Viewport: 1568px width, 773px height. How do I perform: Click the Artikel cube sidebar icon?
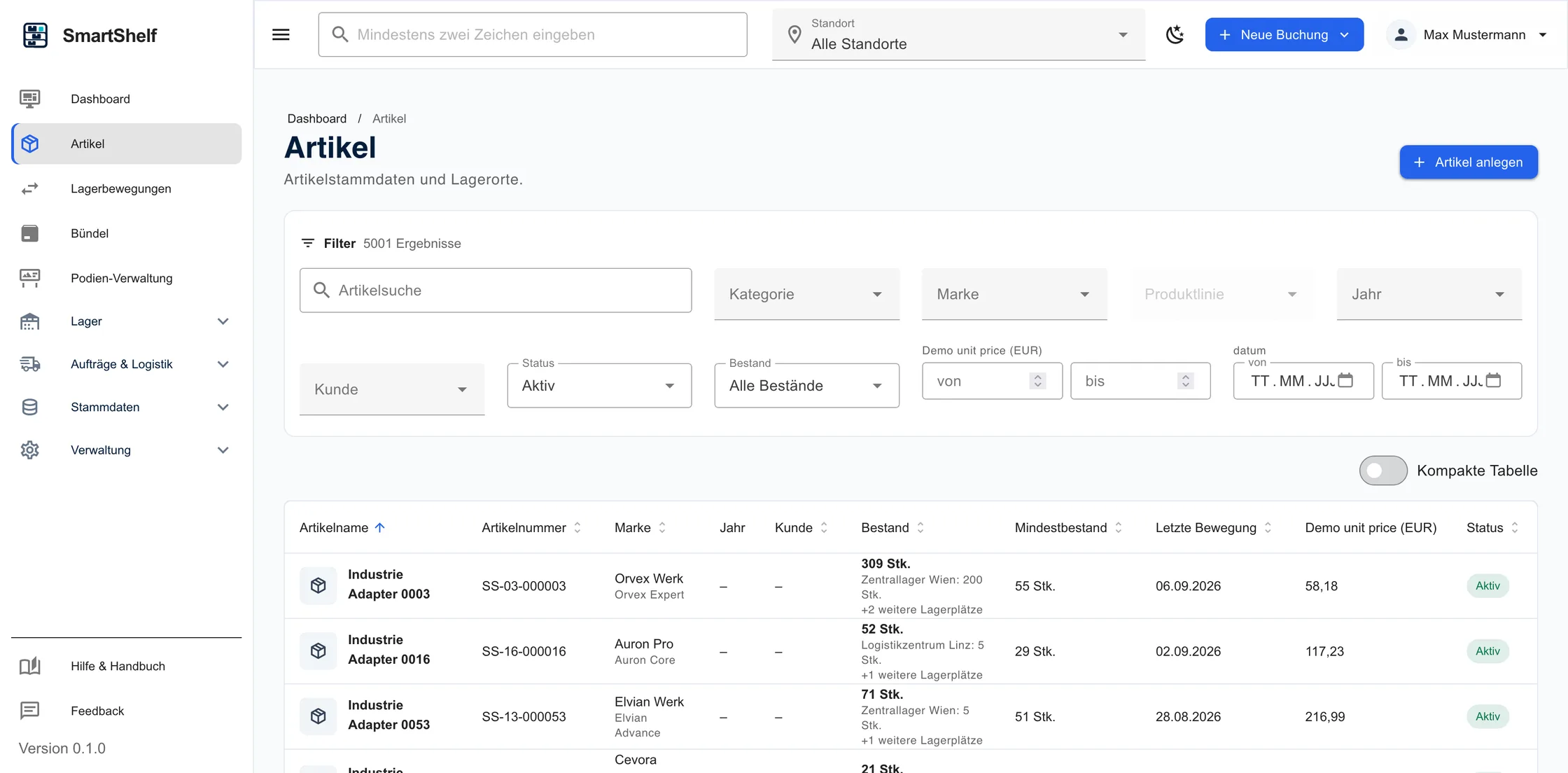click(x=30, y=144)
